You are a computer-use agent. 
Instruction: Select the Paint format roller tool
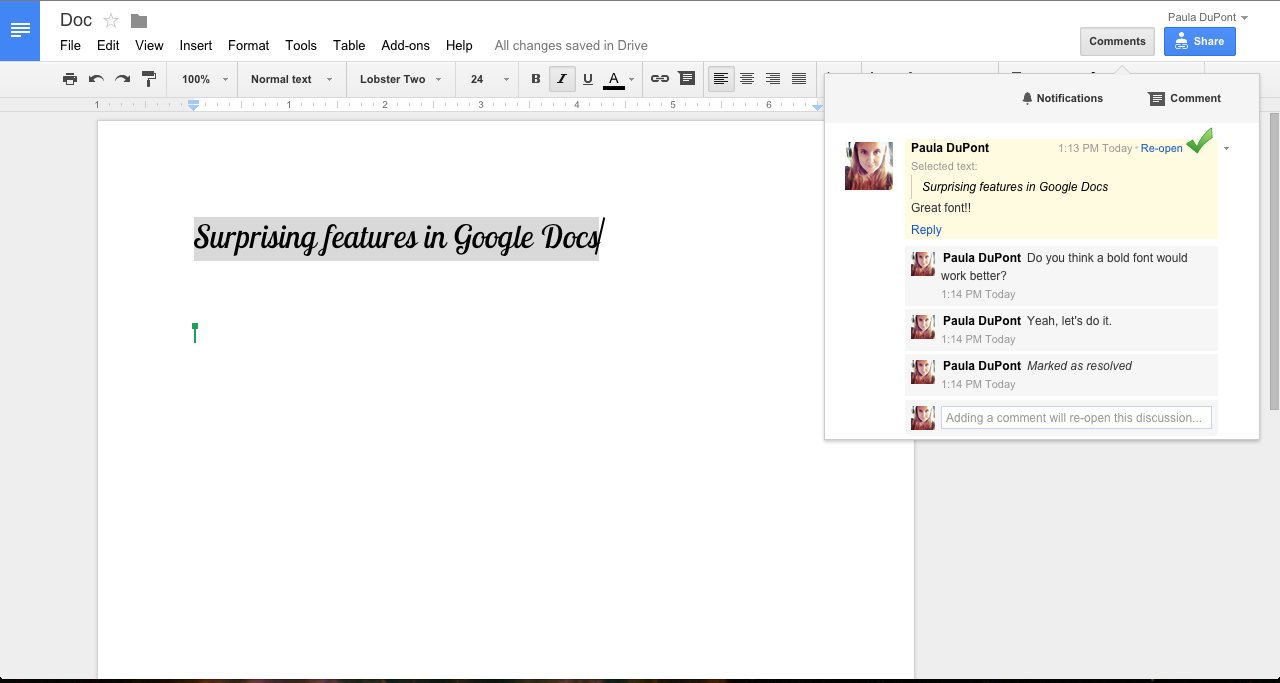149,79
